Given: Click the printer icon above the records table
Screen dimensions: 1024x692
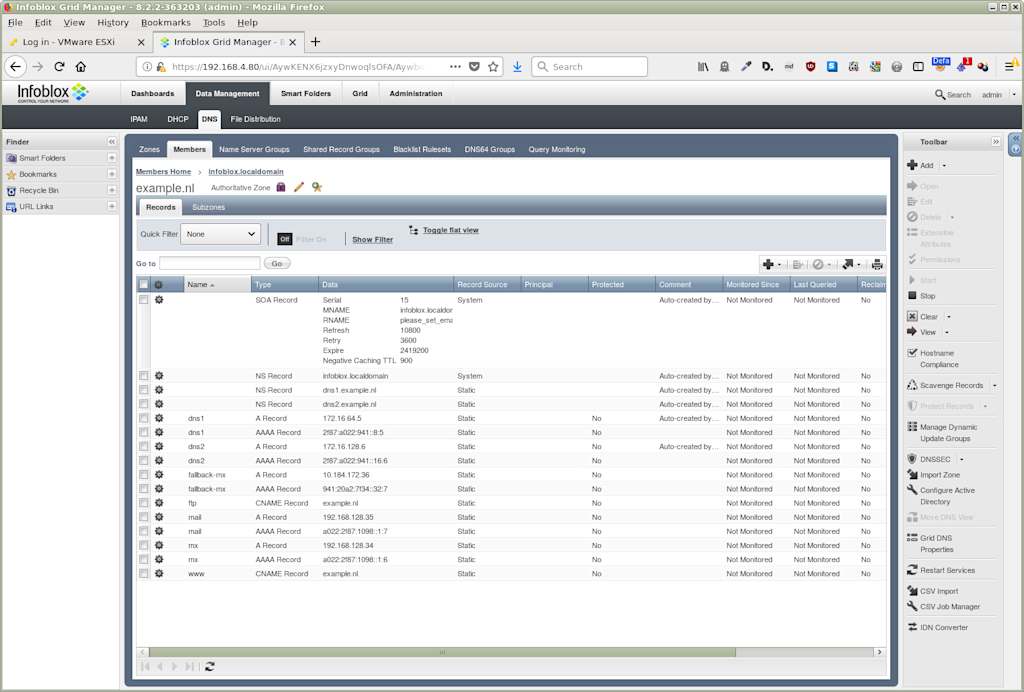Looking at the screenshot, I should tap(877, 264).
